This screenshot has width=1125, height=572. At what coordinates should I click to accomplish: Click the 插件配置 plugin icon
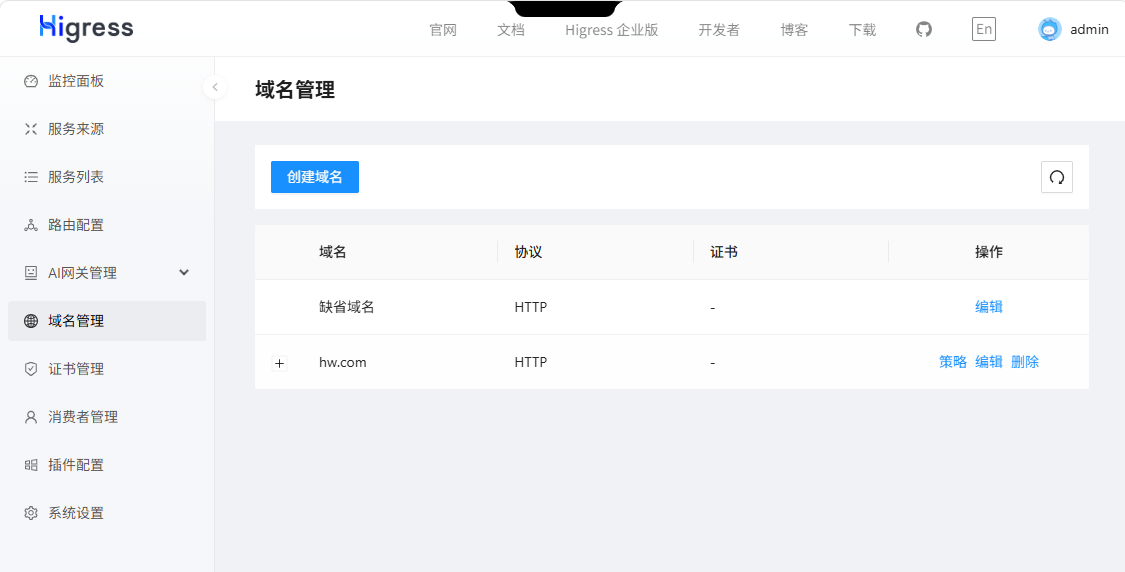click(31, 465)
